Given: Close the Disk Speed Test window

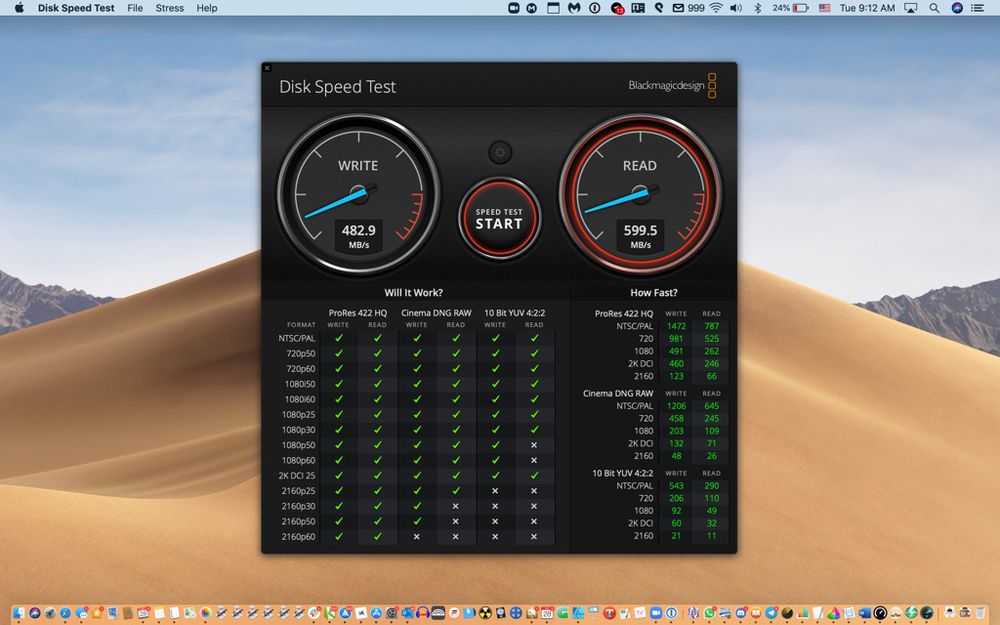Looking at the screenshot, I should click(267, 68).
